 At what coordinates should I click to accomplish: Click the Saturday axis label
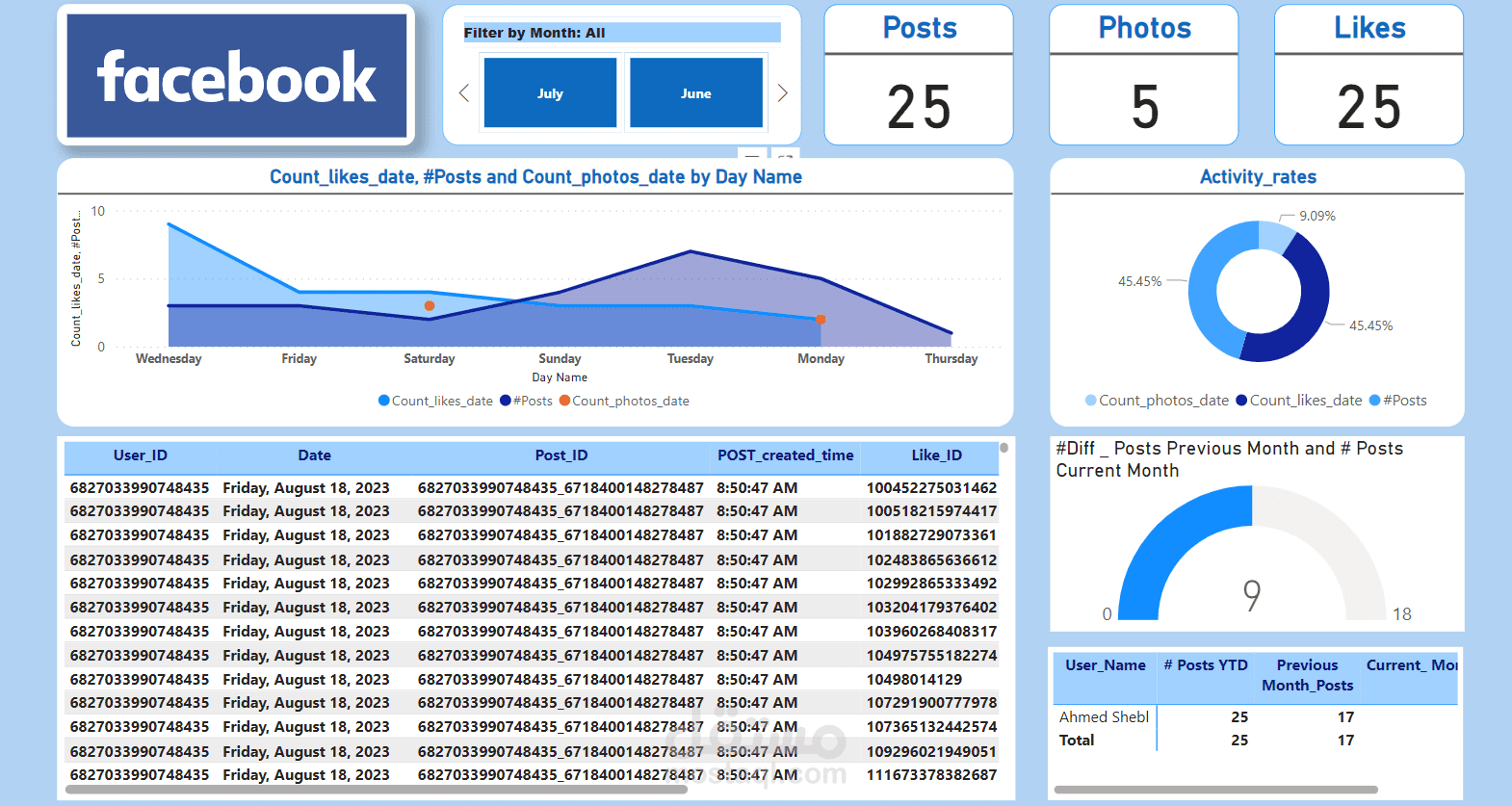coord(430,359)
